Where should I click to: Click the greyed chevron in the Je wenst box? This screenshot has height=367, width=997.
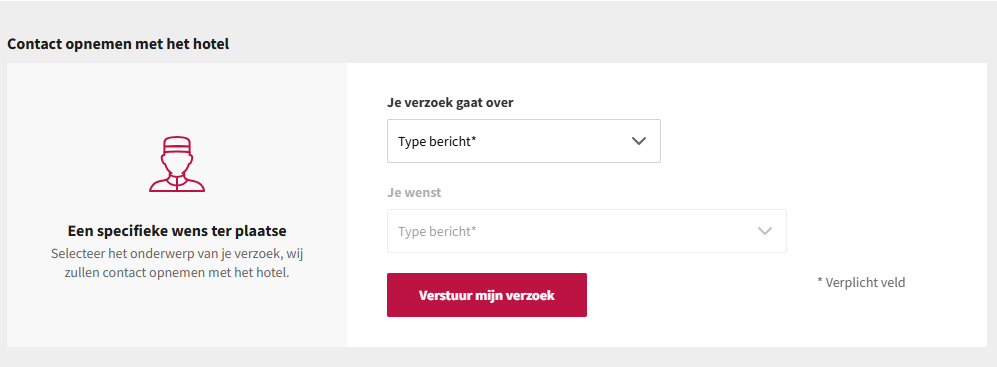point(765,231)
